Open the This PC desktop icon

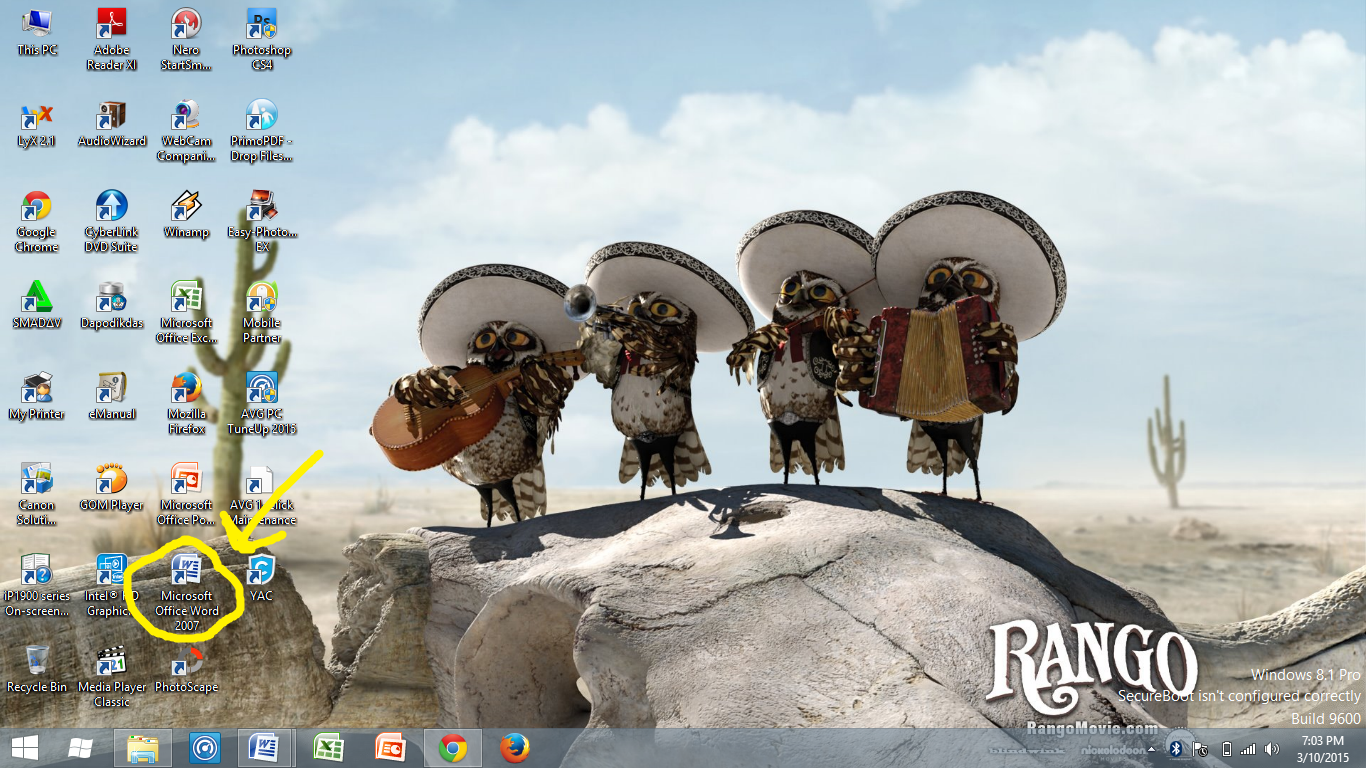37,33
